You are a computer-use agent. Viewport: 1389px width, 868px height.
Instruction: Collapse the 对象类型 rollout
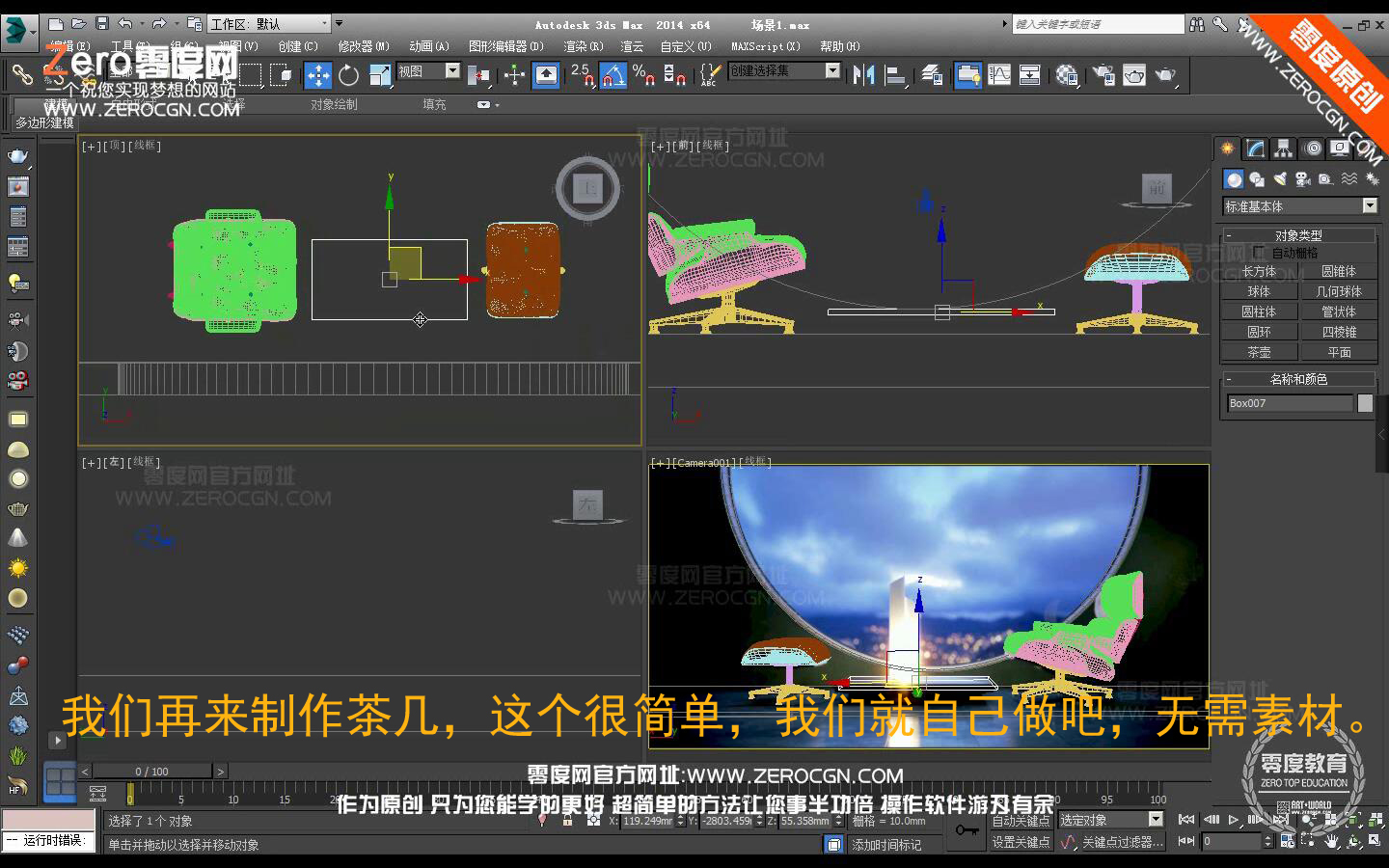1298,235
